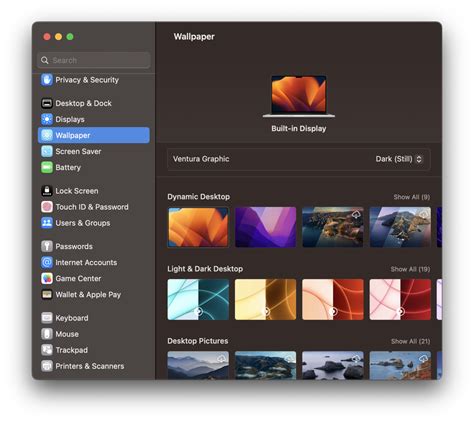The height and width of the screenshot is (422, 474).
Task: Click the Touch ID fingerprint icon
Action: point(47,207)
